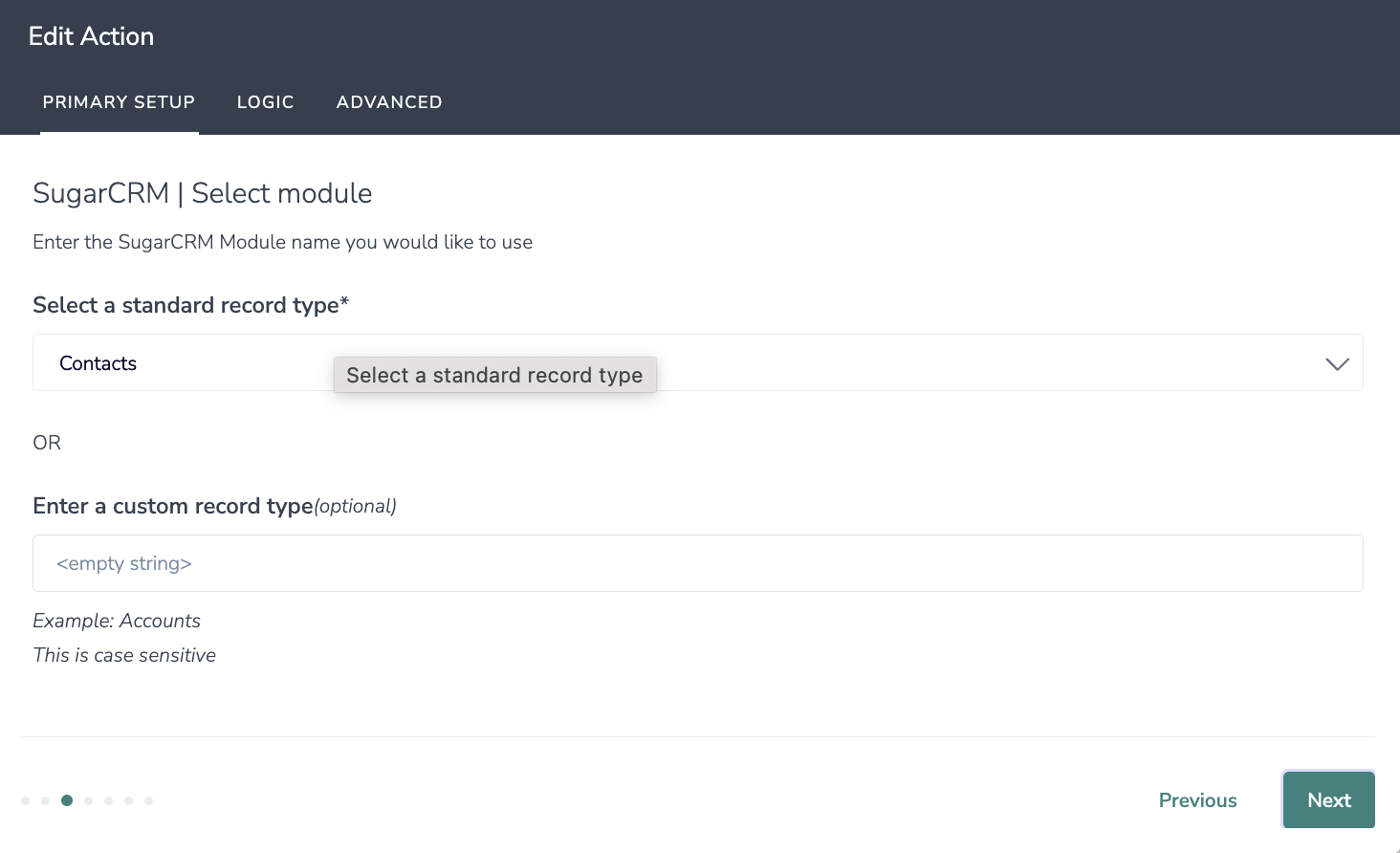Switch to the Primary Setup tab

(x=119, y=102)
